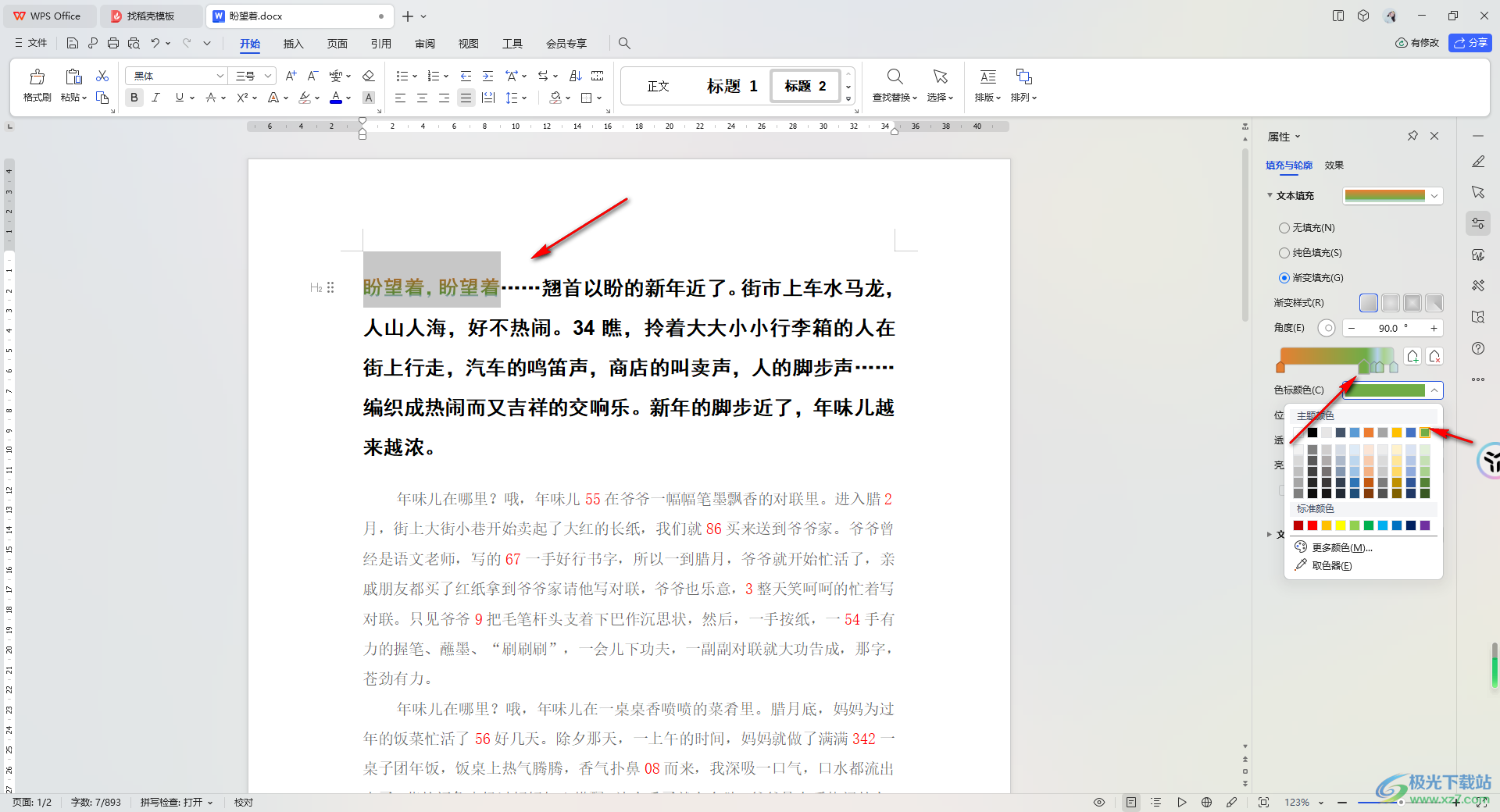Screen dimensions: 1500x812
Task: Click the read mode eye icon in status bar
Action: pos(1099,802)
